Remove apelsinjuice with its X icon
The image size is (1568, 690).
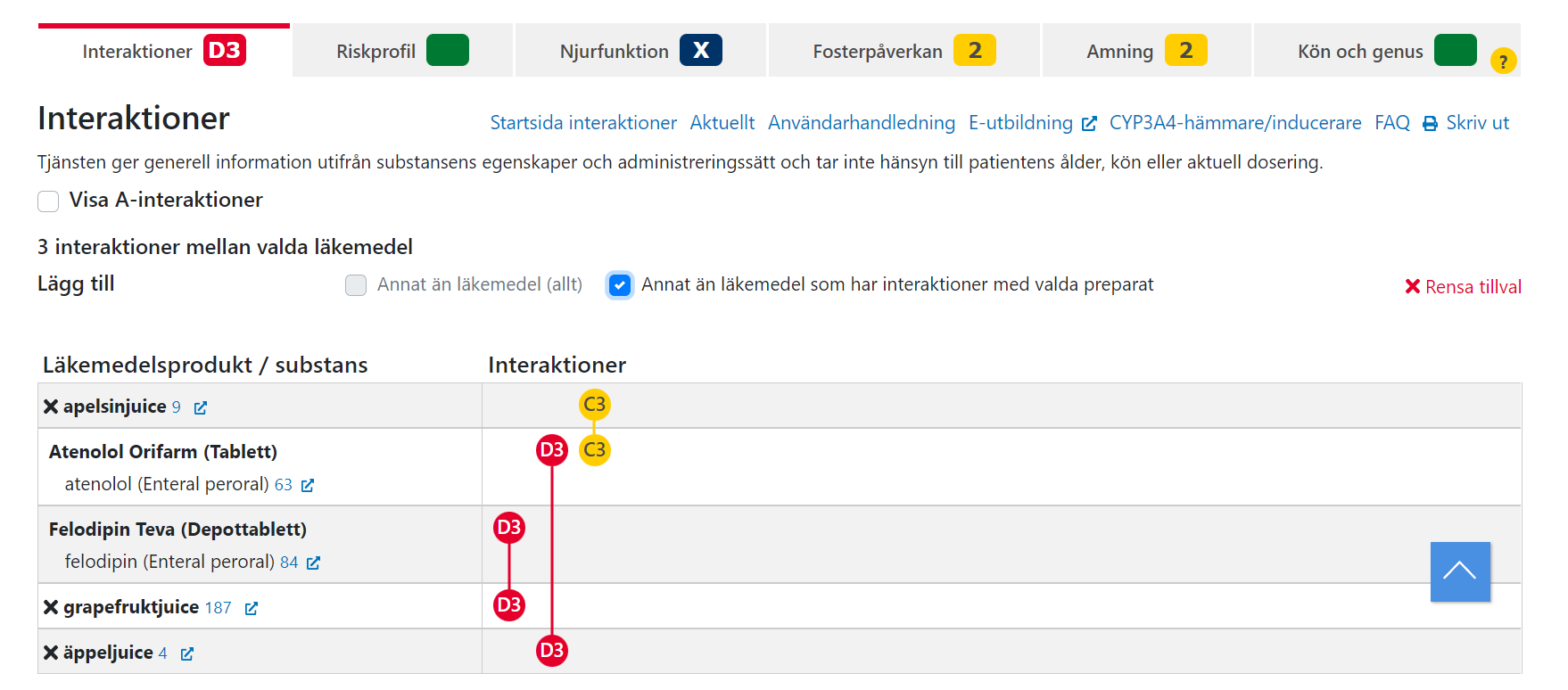pos(51,407)
